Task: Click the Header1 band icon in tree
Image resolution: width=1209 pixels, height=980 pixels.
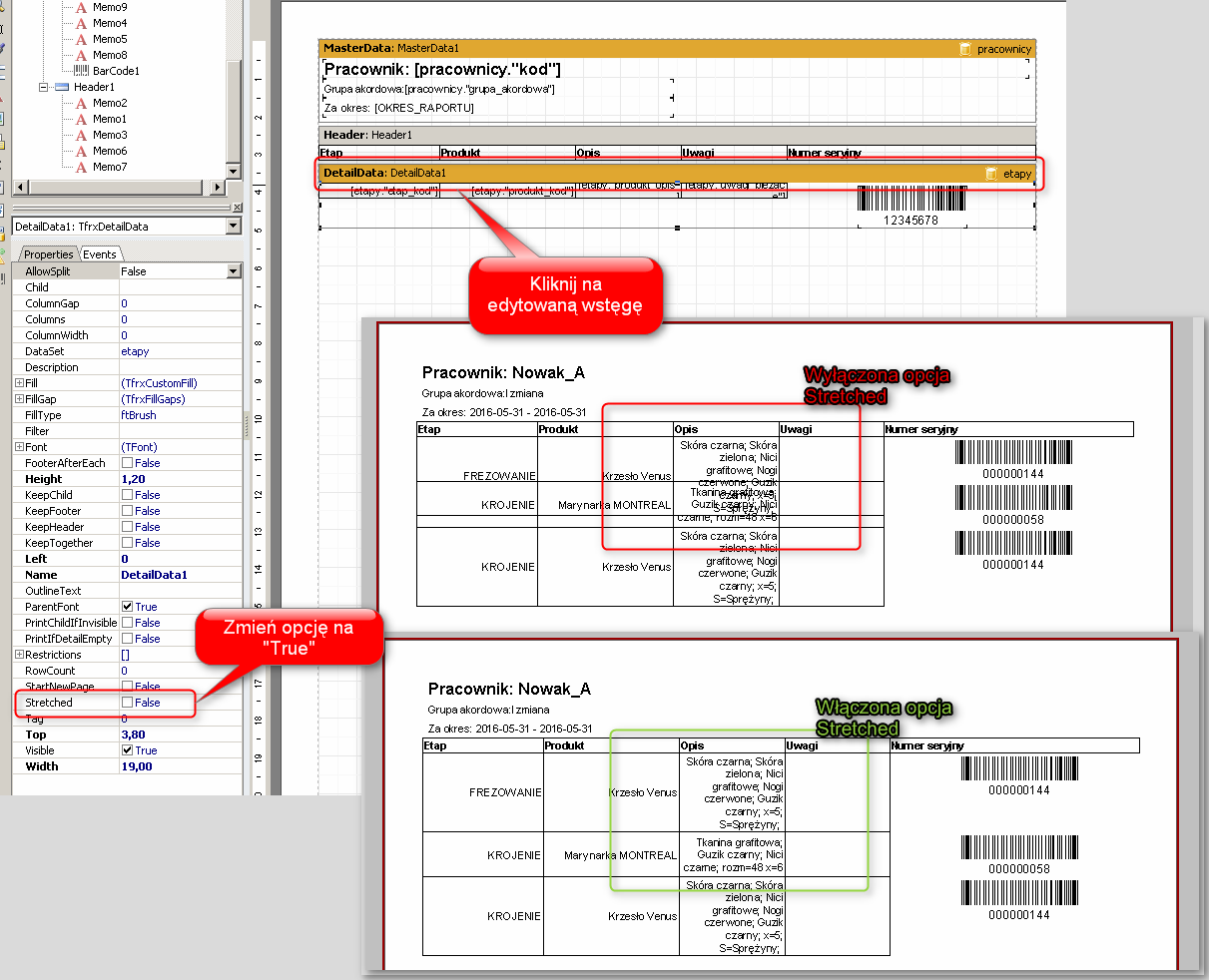Action: click(x=62, y=87)
